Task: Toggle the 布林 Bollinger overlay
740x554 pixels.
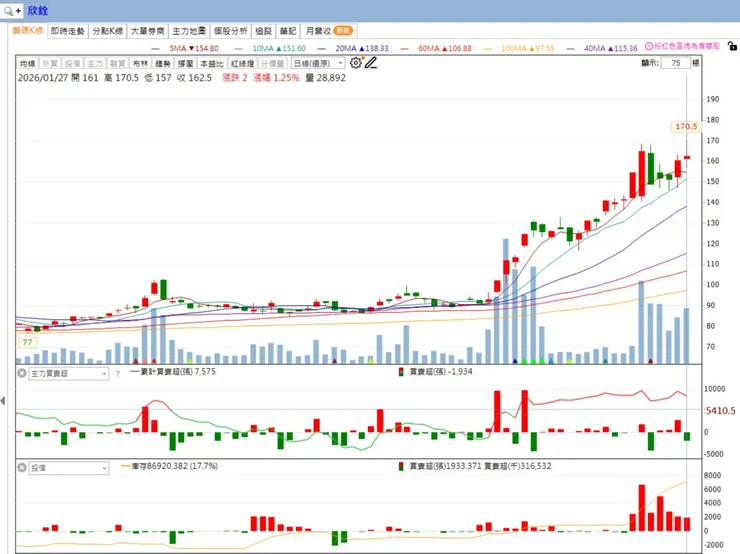Action: click(140, 63)
